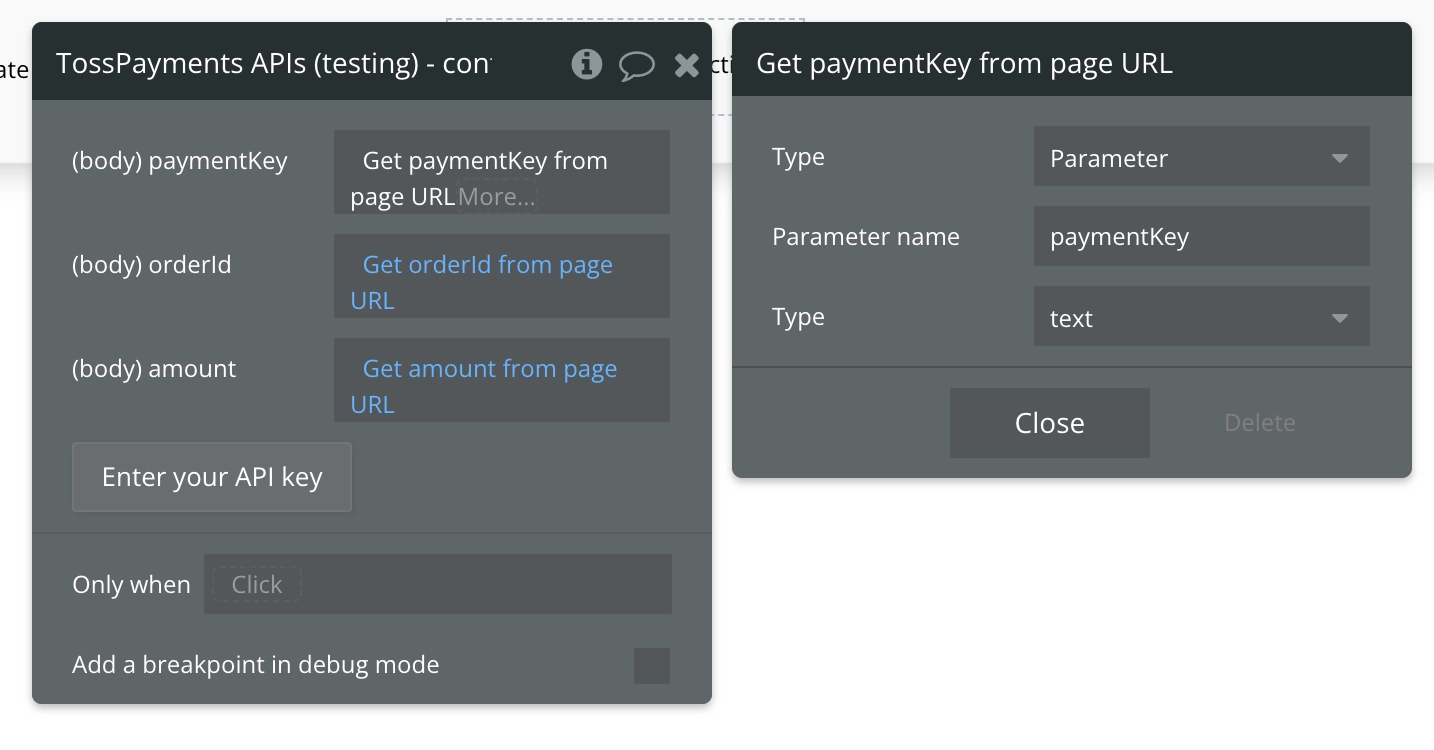The height and width of the screenshot is (750, 1434).
Task: Enable the breakpoint in debug mode checkbox
Action: point(652,666)
